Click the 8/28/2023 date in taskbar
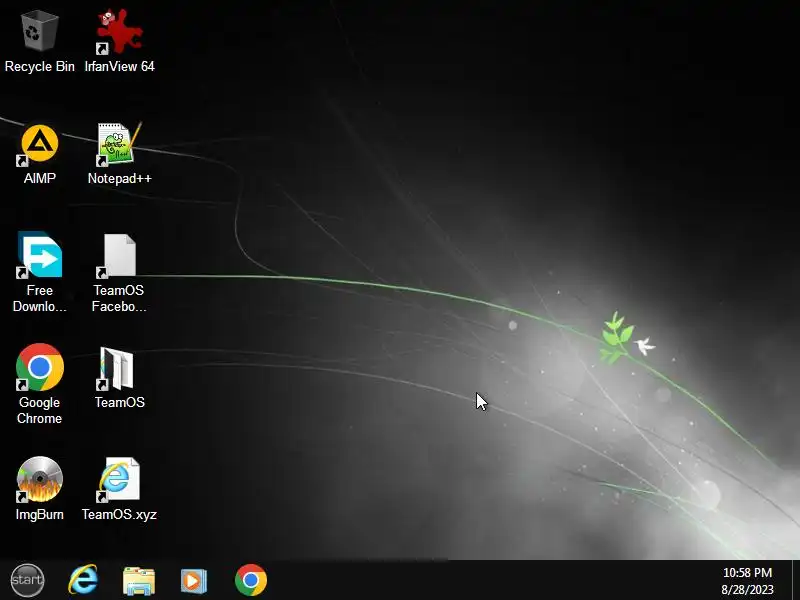The image size is (800, 600). pos(747,589)
